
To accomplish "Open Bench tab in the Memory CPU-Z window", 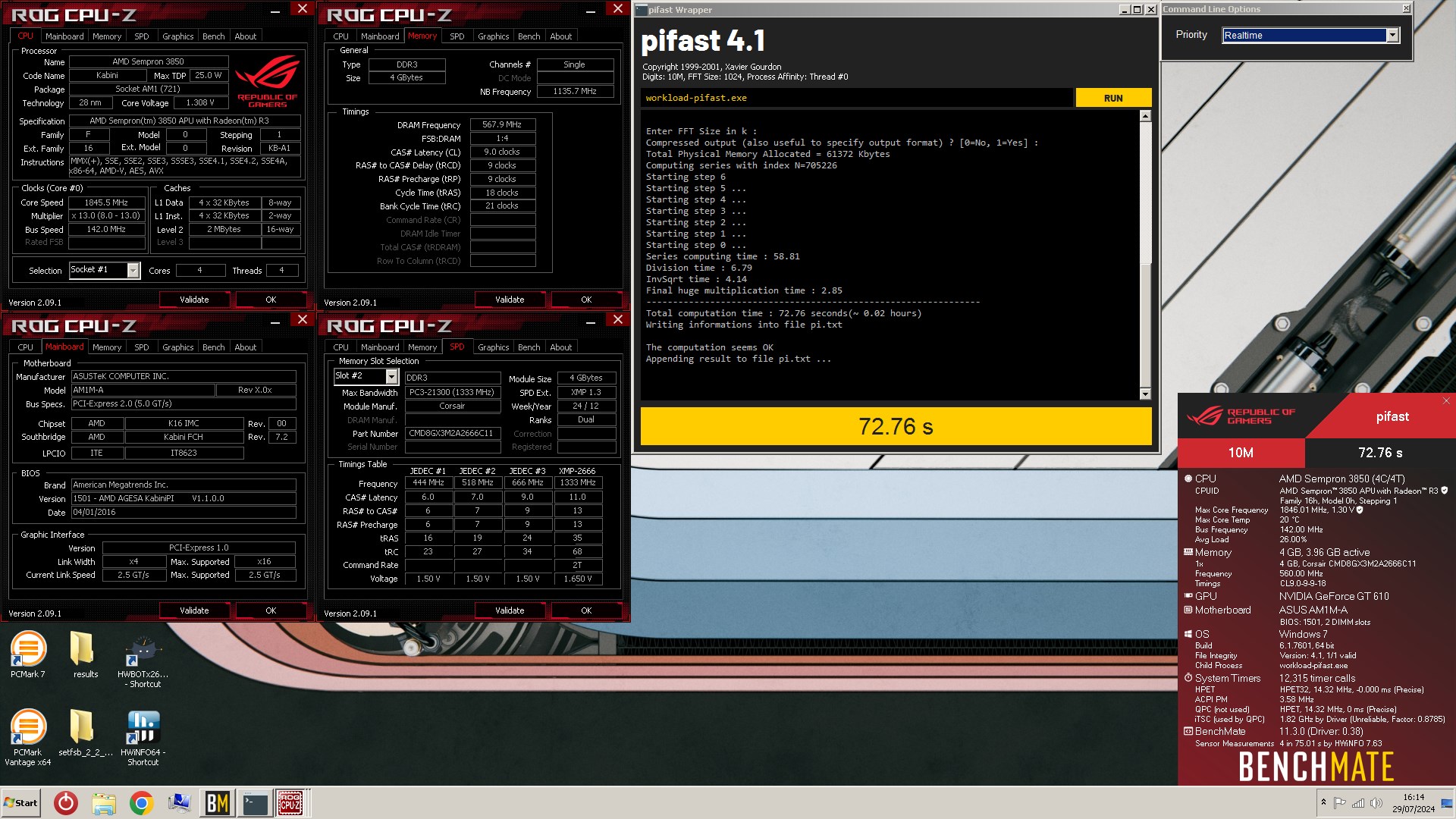I will click(x=529, y=36).
